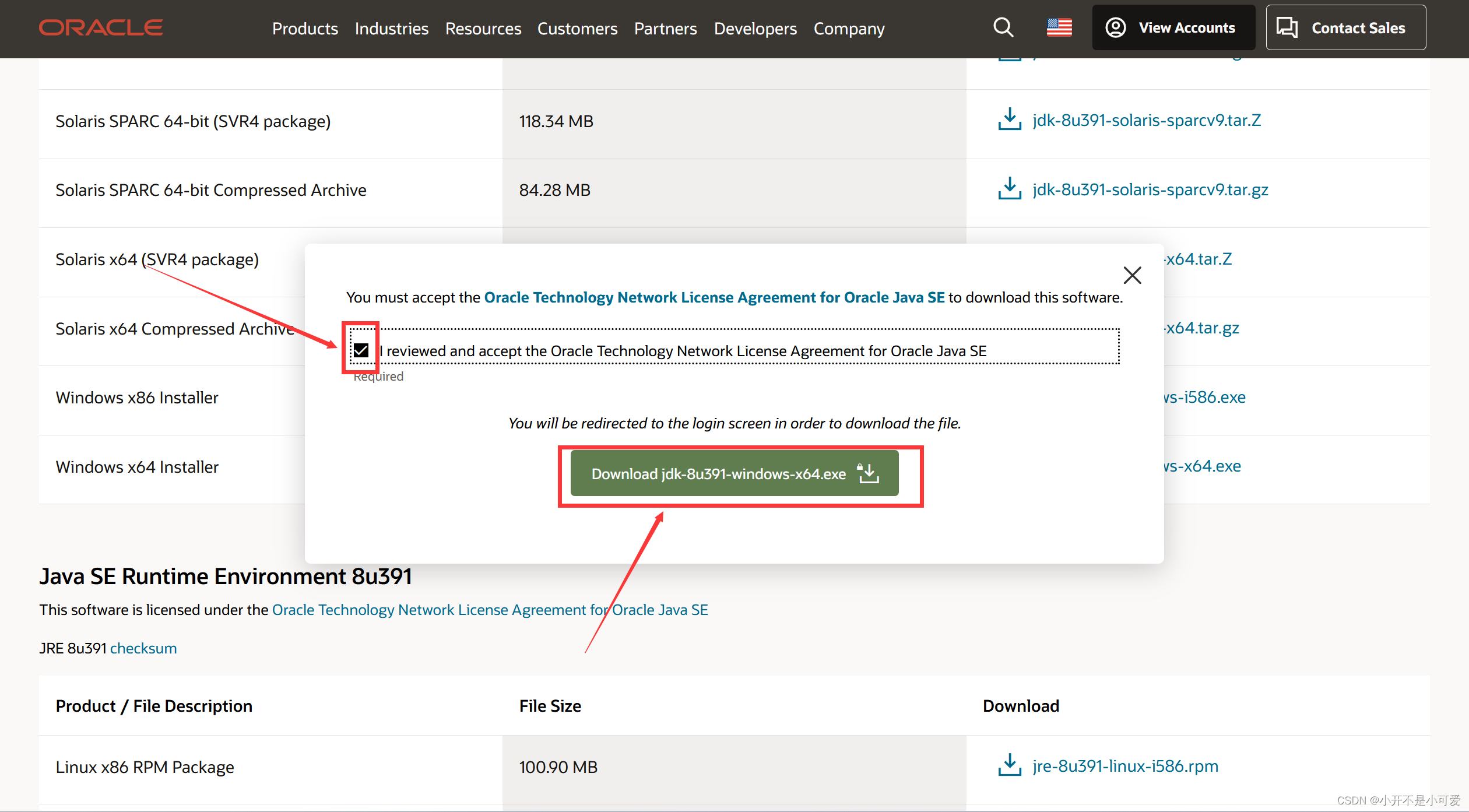Expand the Company navigation menu

tap(849, 29)
